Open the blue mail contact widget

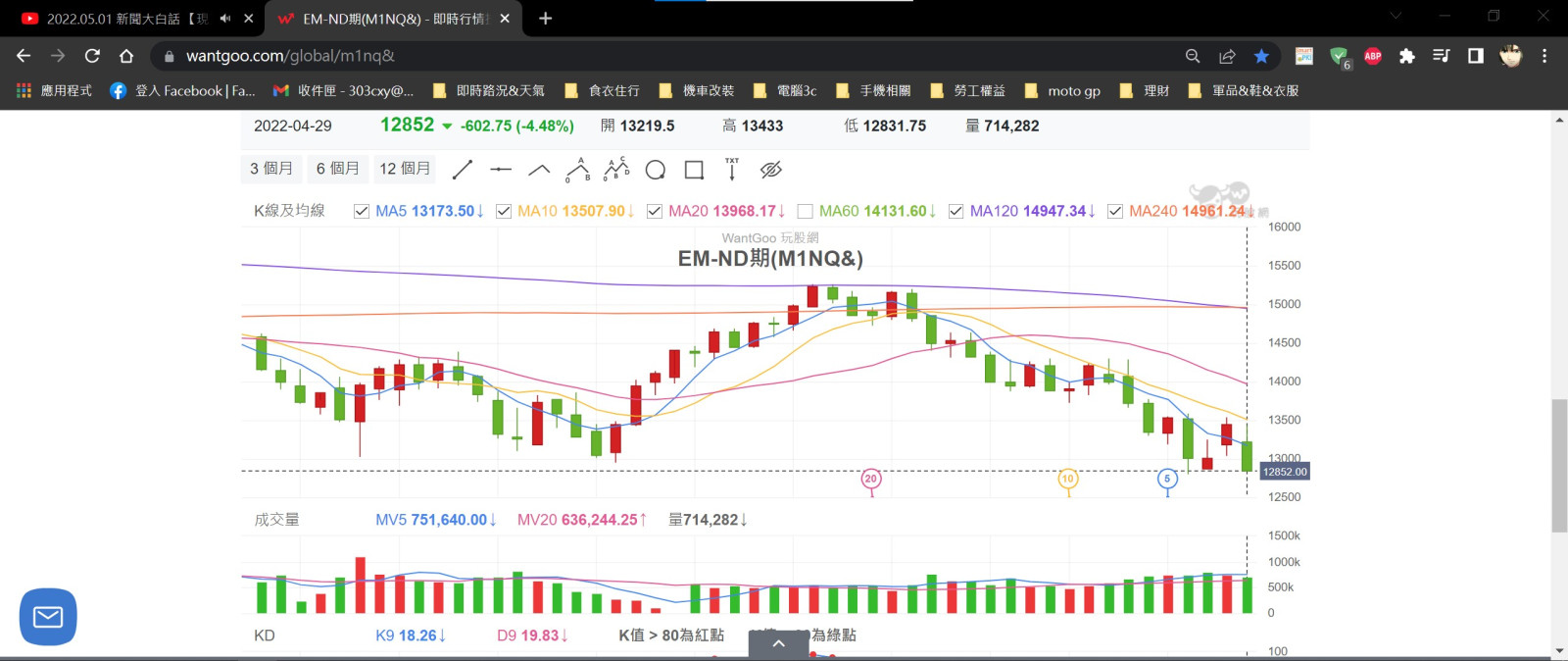(48, 617)
